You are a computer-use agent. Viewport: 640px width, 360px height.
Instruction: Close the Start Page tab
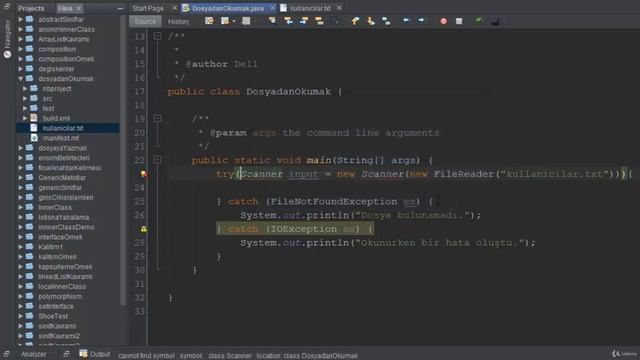[x=175, y=8]
